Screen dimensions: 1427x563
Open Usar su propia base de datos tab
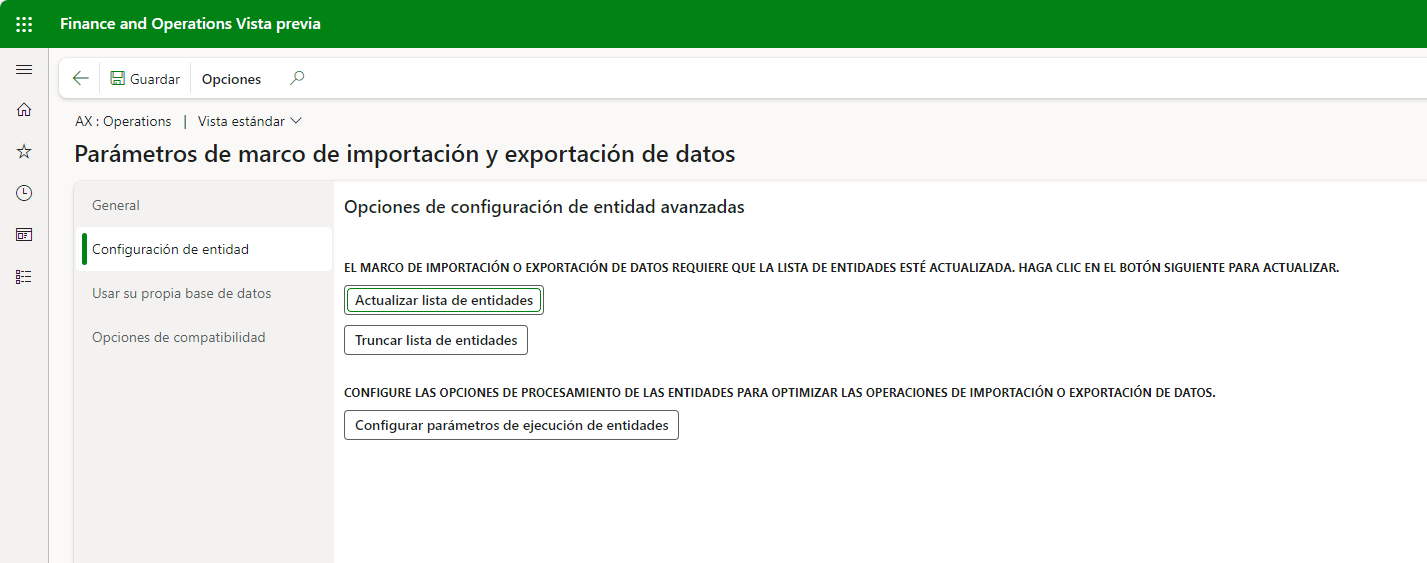coord(181,293)
